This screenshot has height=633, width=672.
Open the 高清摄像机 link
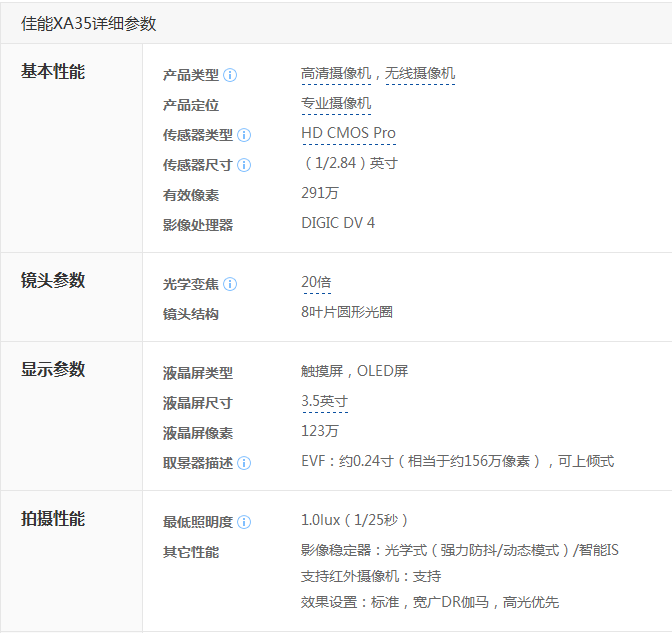336,74
